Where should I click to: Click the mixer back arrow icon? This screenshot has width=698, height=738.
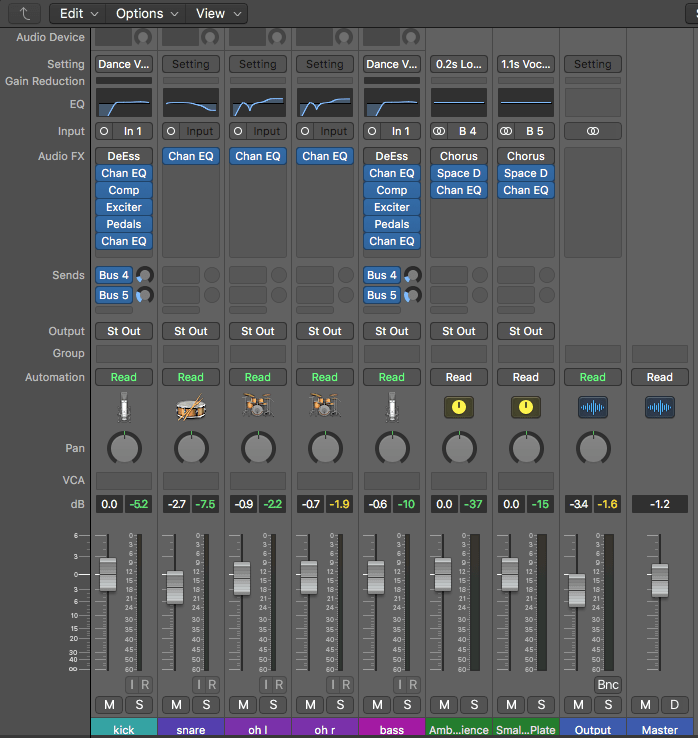click(x=24, y=13)
